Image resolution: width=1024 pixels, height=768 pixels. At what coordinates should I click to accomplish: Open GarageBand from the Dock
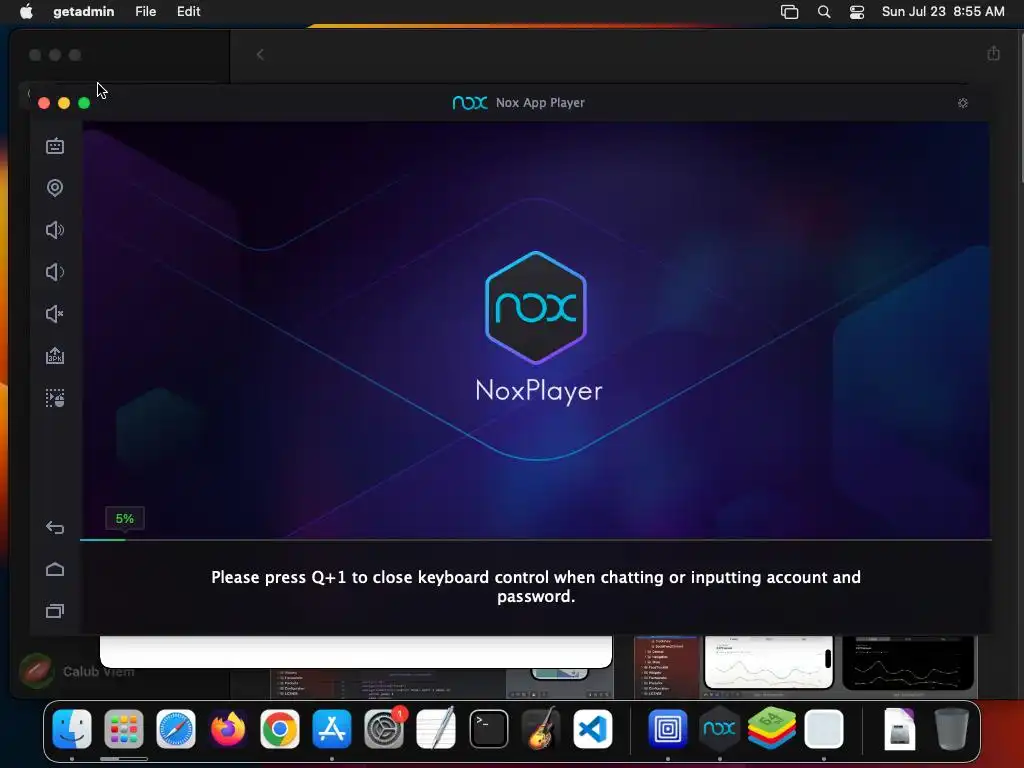pyautogui.click(x=541, y=729)
